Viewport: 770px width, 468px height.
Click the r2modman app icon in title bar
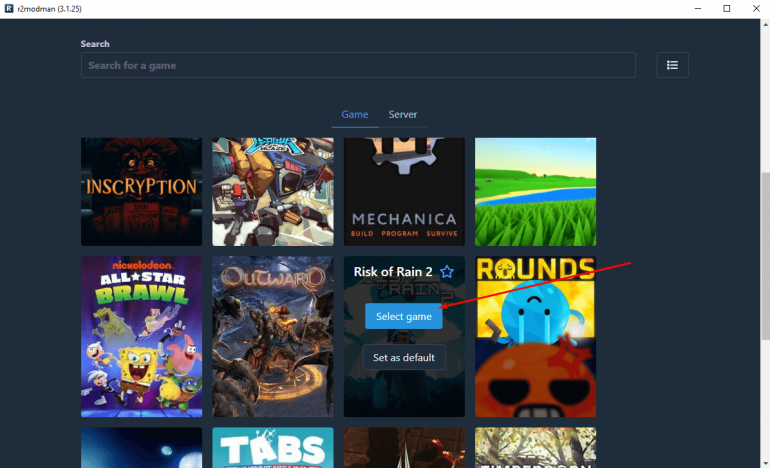coord(9,8)
